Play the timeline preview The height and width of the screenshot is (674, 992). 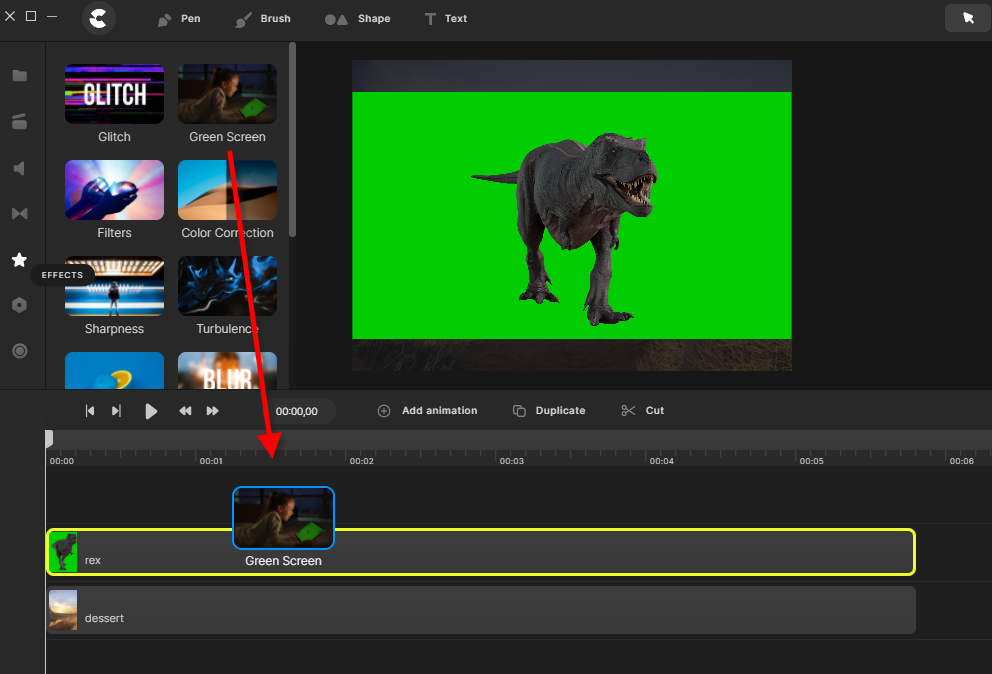[x=151, y=411]
